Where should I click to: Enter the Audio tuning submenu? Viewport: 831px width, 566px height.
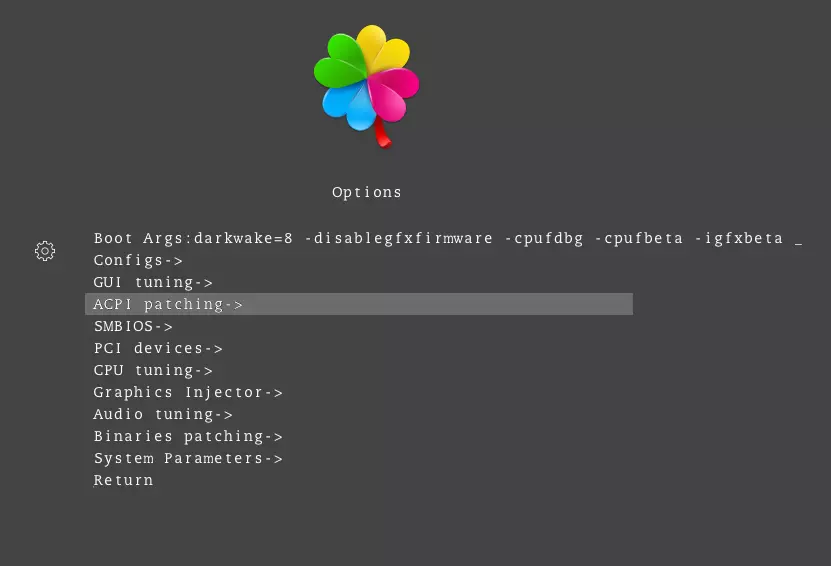click(x=163, y=415)
